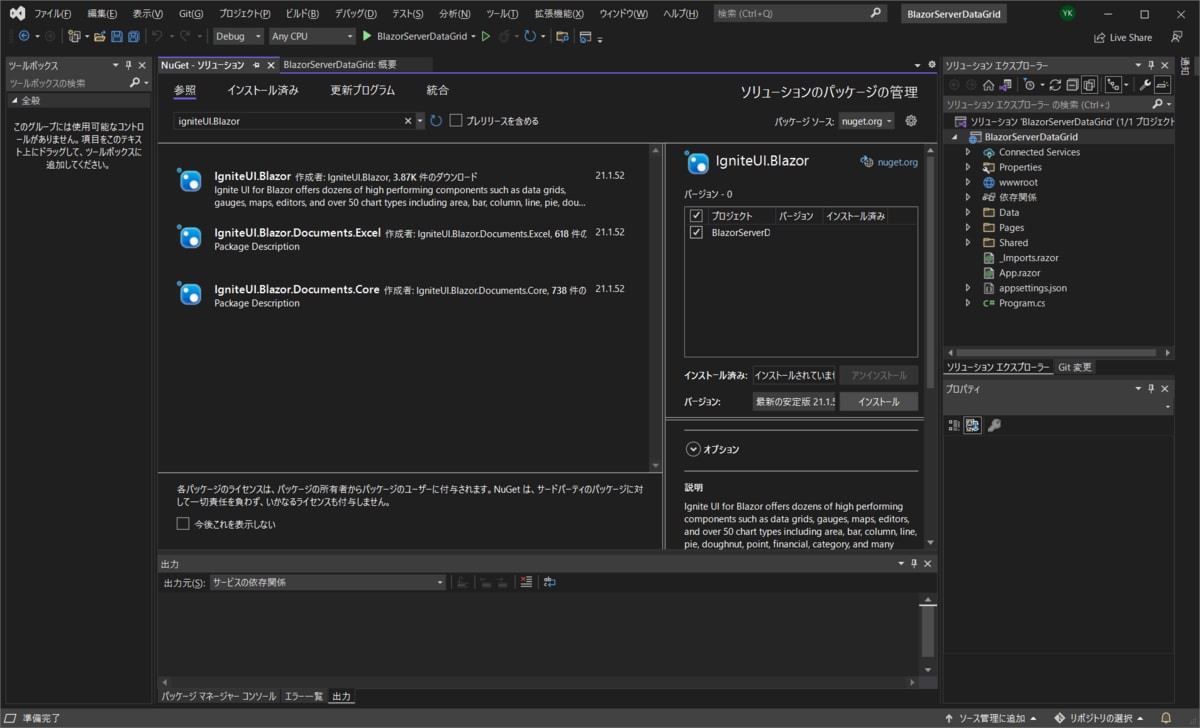Click the Save All toolbar icon

pyautogui.click(x=133, y=36)
